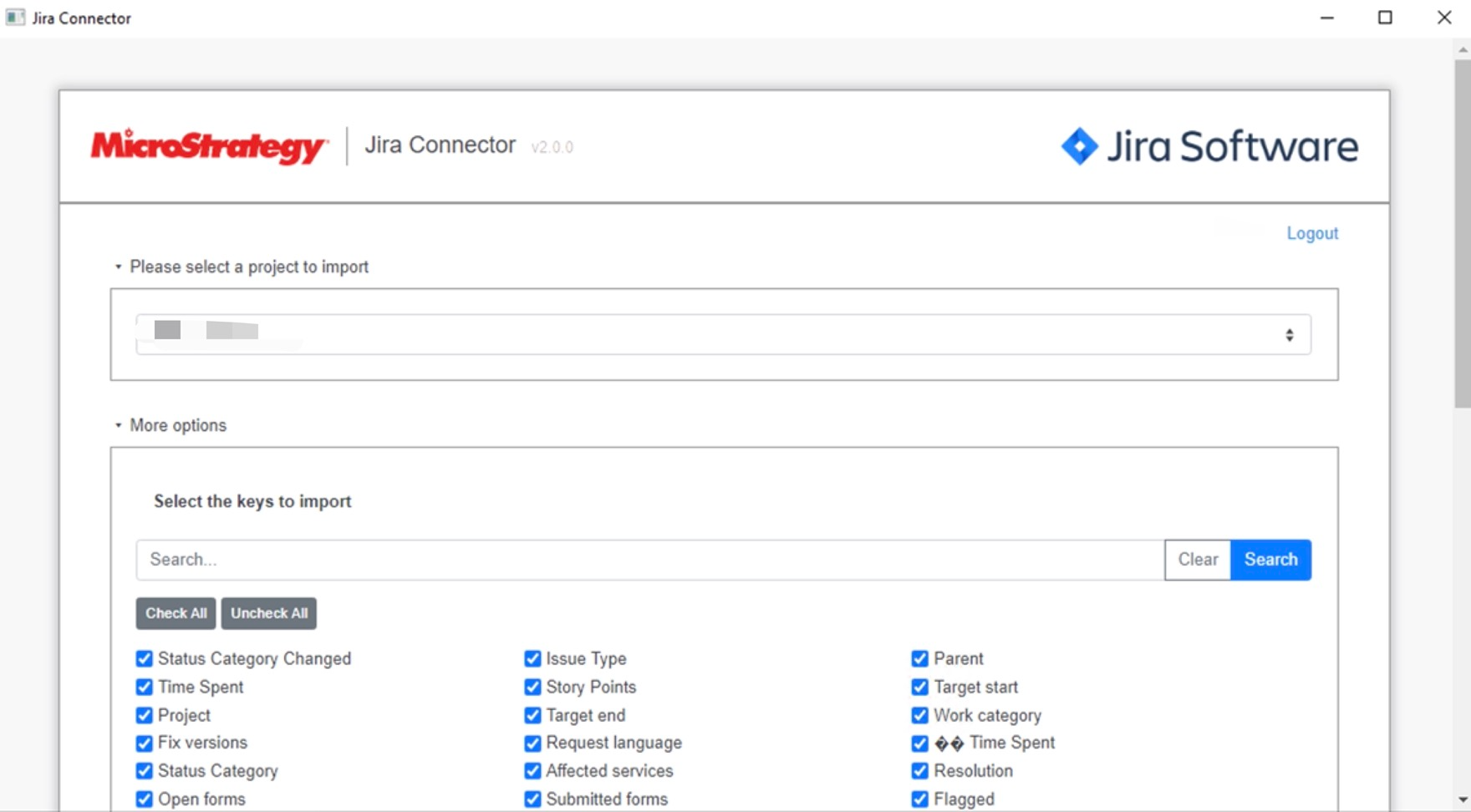The image size is (1471, 812).
Task: Focus the keys Search input field
Action: 649,560
